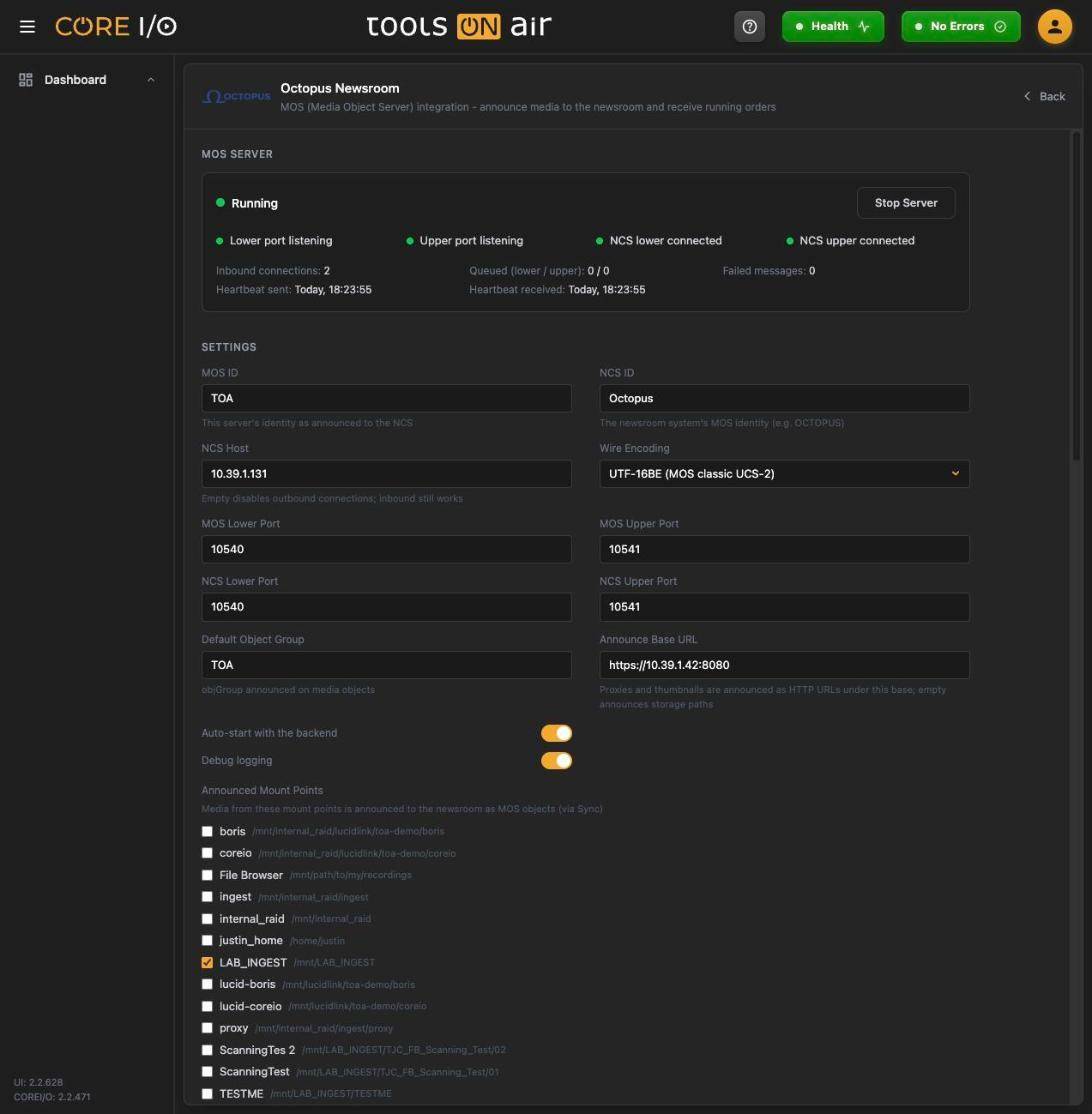Stop the MOS server
Image resolution: width=1092 pixels, height=1114 pixels.
(906, 203)
